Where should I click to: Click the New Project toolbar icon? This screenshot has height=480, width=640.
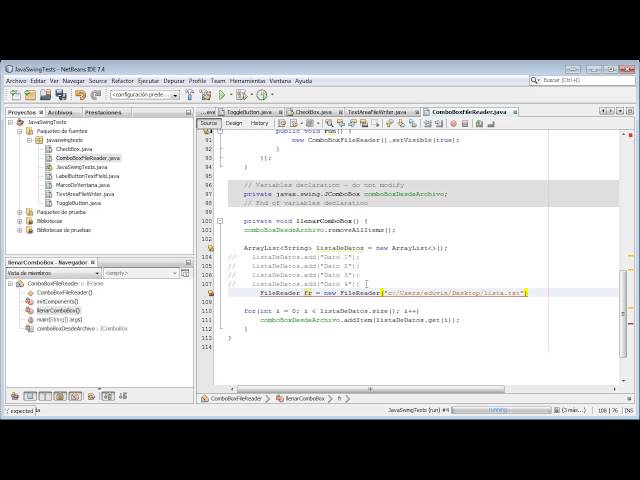pos(30,95)
